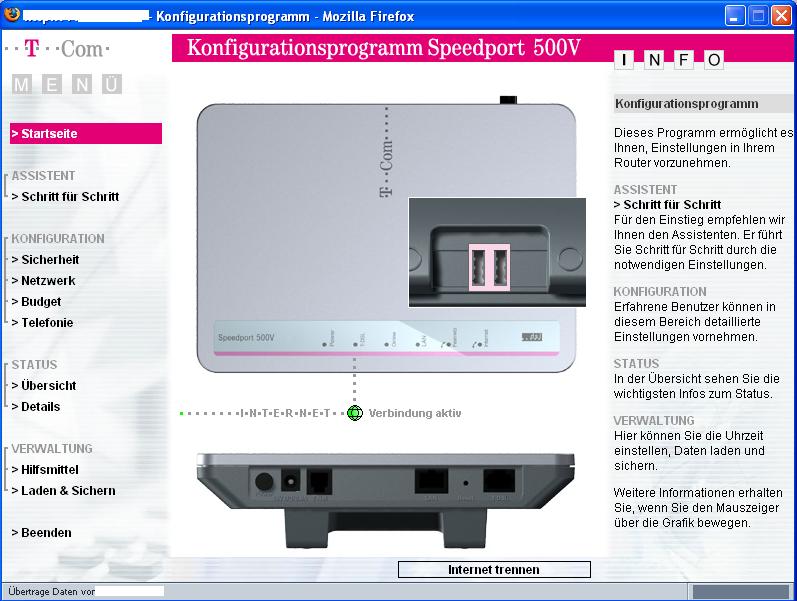Open Budget configuration
The height and width of the screenshot is (601, 797).
pyautogui.click(x=36, y=302)
